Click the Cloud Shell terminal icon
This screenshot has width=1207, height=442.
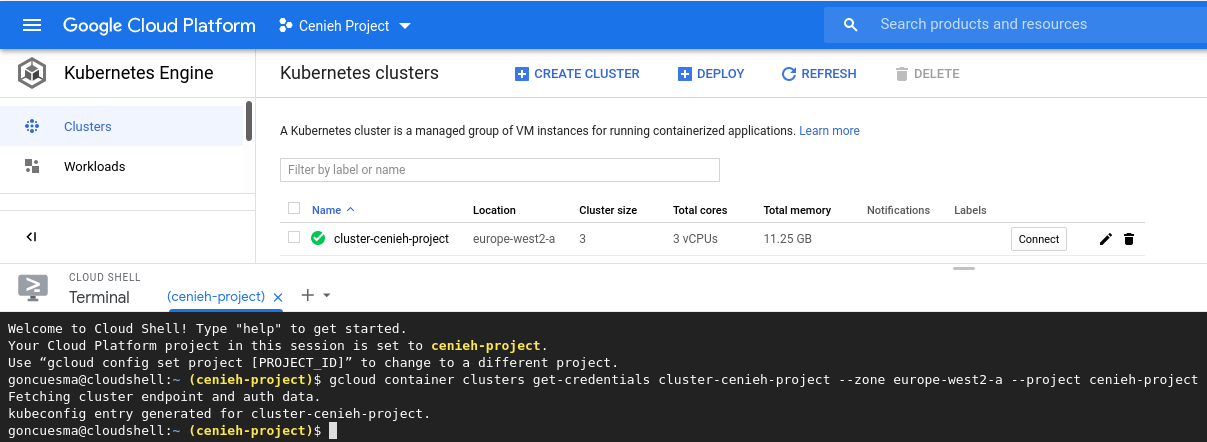(33, 287)
